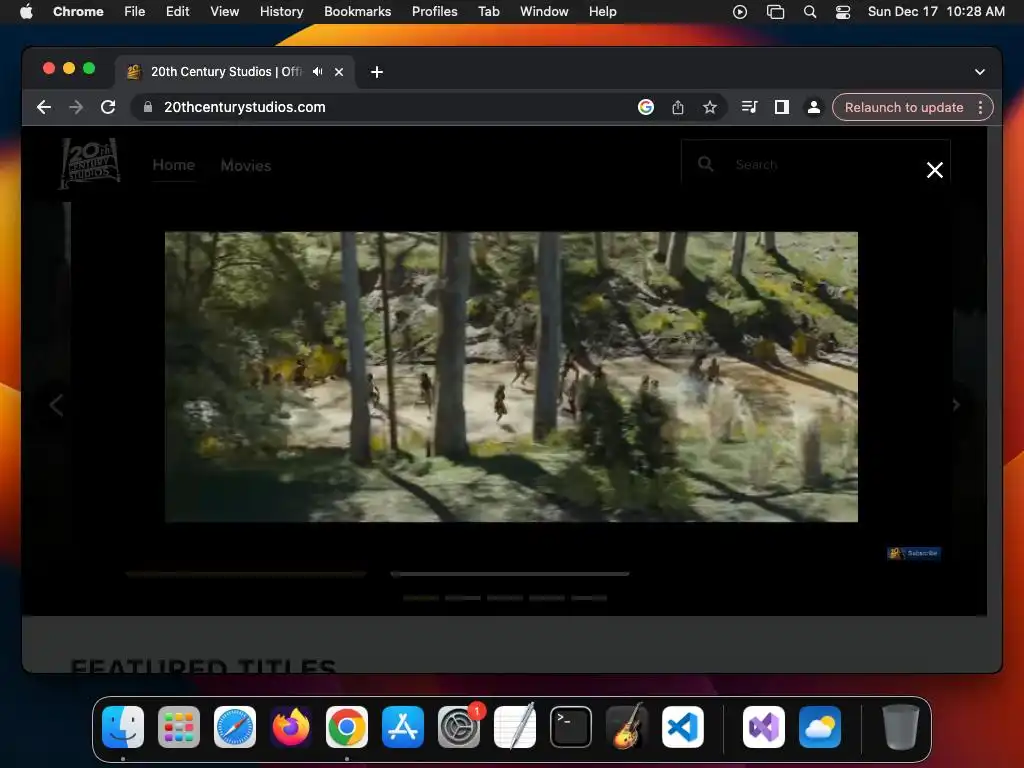The height and width of the screenshot is (768, 1024).
Task: View site info via lock icon
Action: 148,107
